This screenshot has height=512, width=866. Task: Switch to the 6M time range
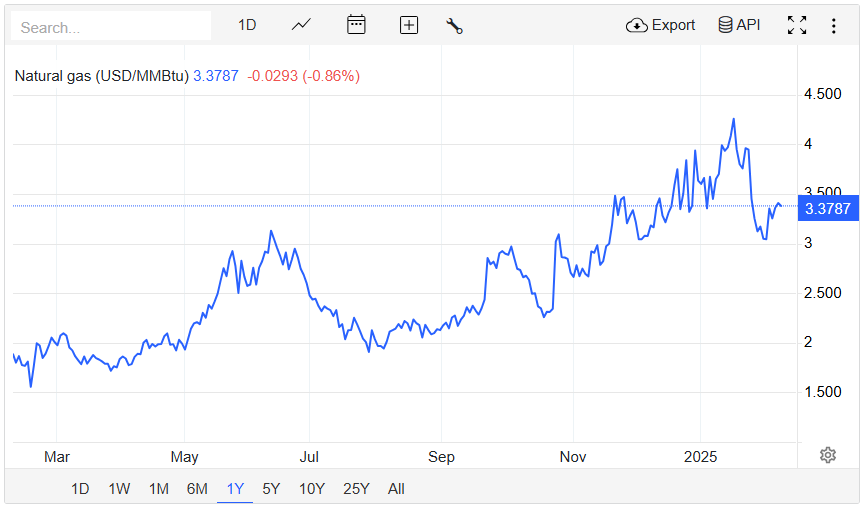(197, 489)
